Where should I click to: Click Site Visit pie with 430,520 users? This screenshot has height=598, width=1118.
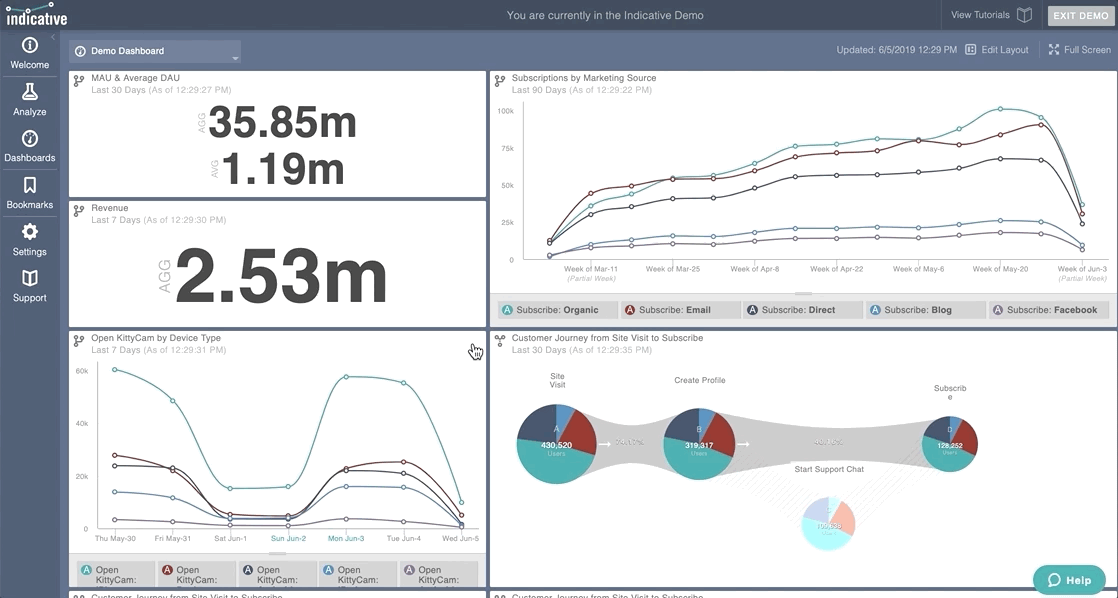pyautogui.click(x=556, y=444)
